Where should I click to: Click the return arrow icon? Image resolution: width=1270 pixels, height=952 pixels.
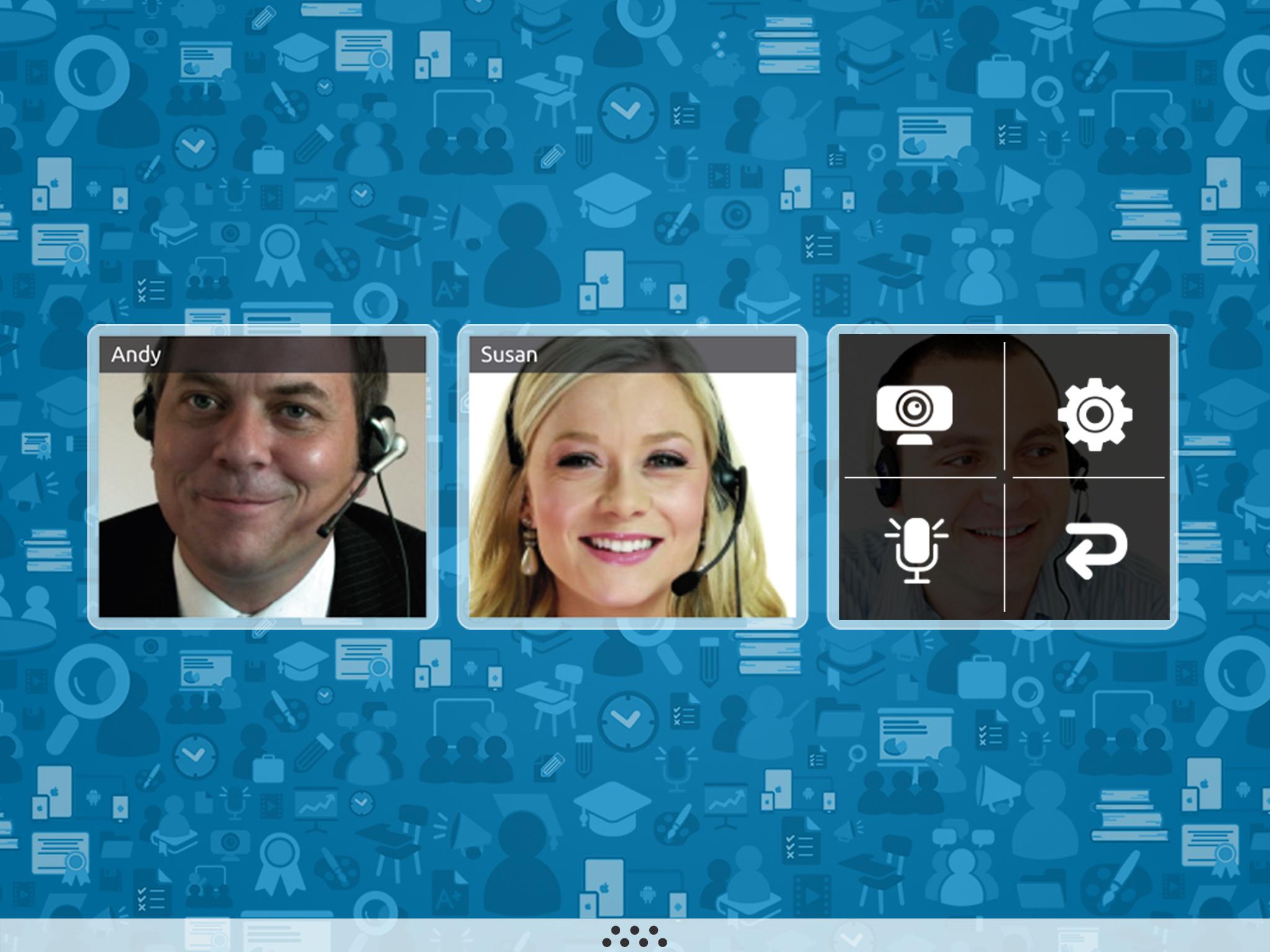click(1096, 551)
